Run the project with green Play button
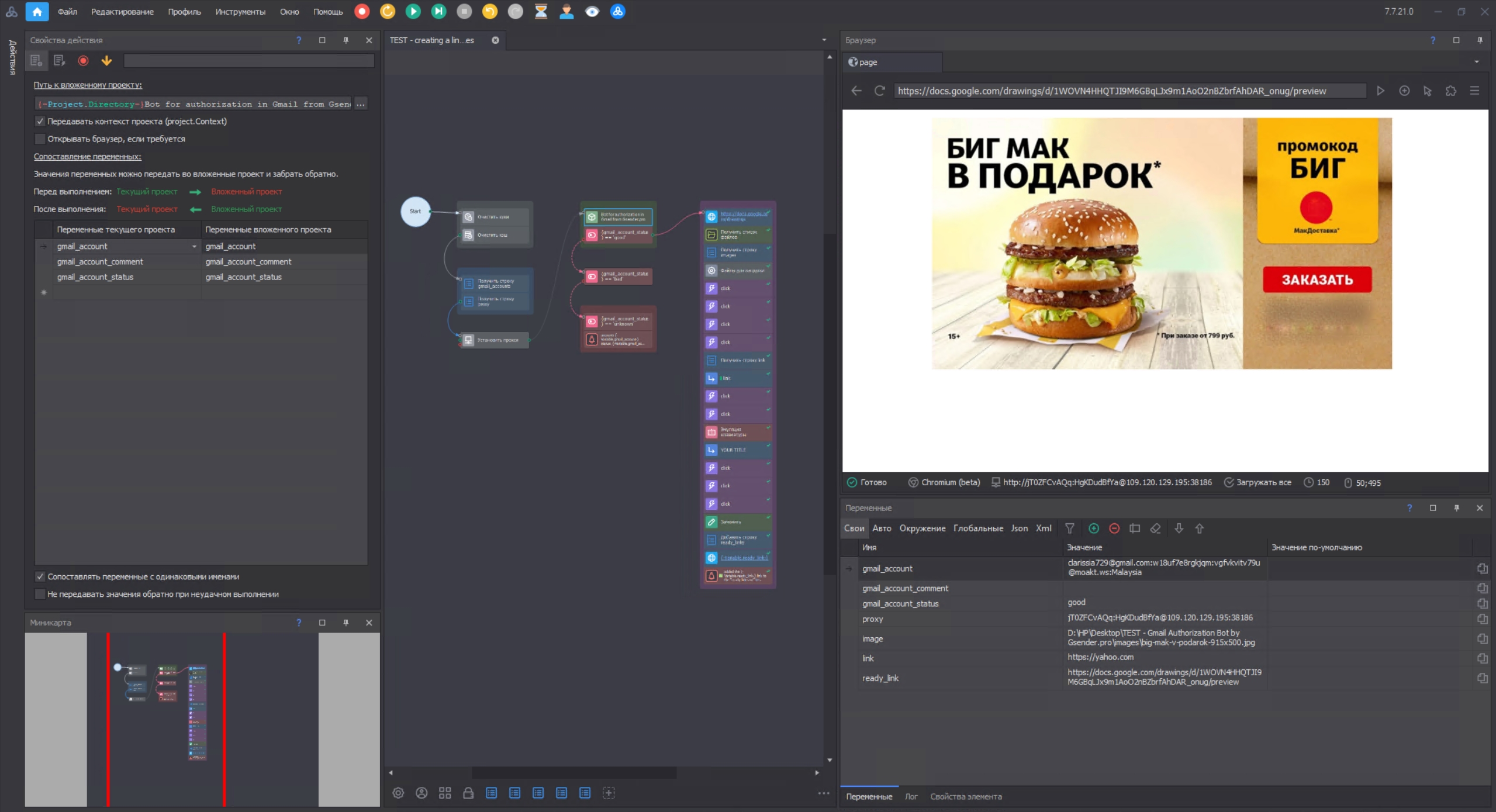 click(x=413, y=12)
